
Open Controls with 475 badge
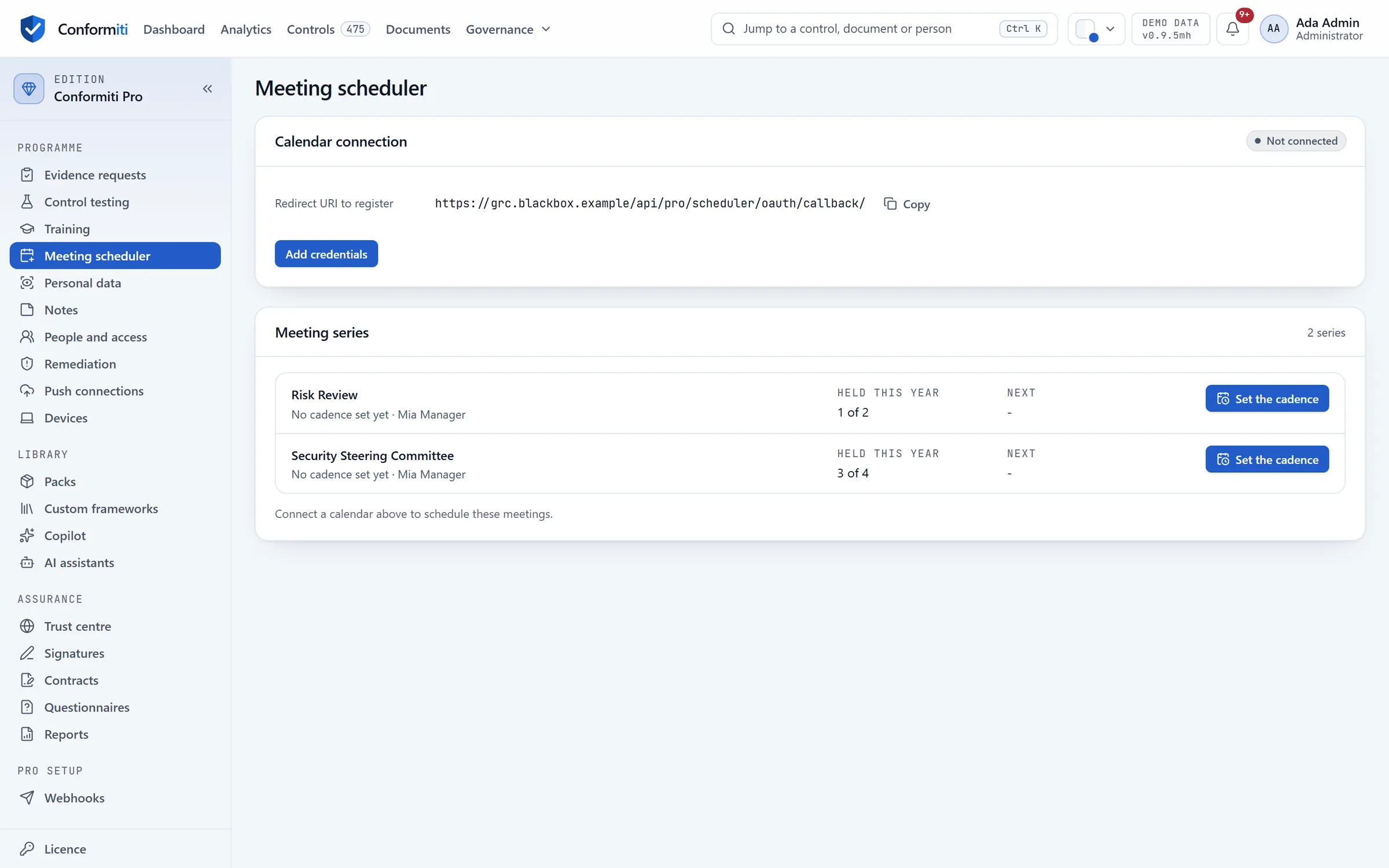[328, 29]
